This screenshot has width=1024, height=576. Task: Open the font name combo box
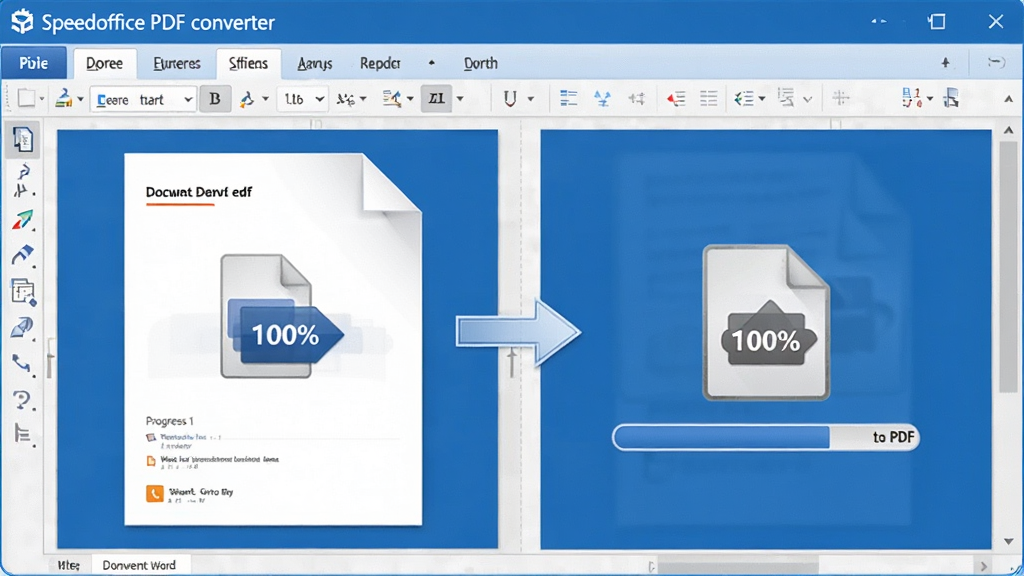[143, 99]
